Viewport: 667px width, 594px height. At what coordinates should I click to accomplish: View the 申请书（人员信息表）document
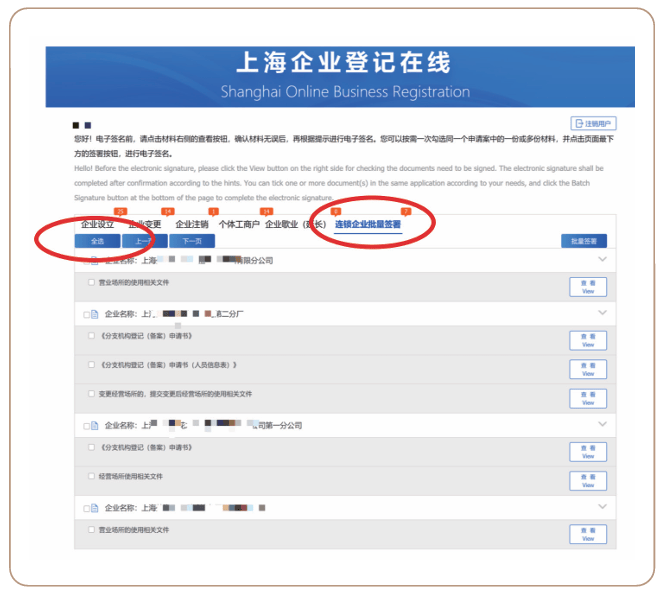pos(588,369)
